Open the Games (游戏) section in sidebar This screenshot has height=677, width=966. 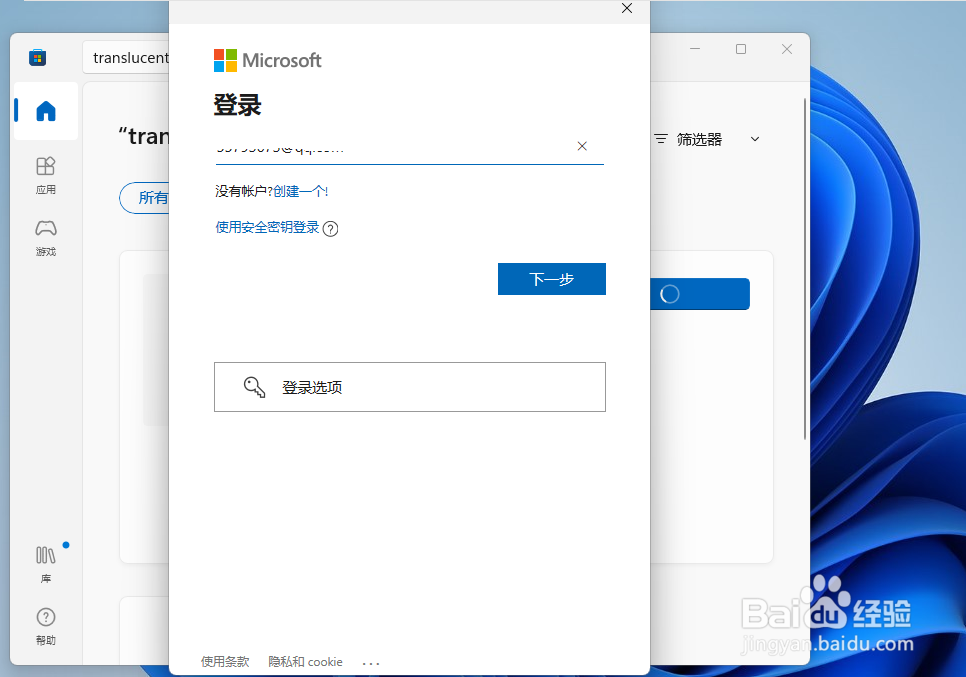click(x=46, y=238)
